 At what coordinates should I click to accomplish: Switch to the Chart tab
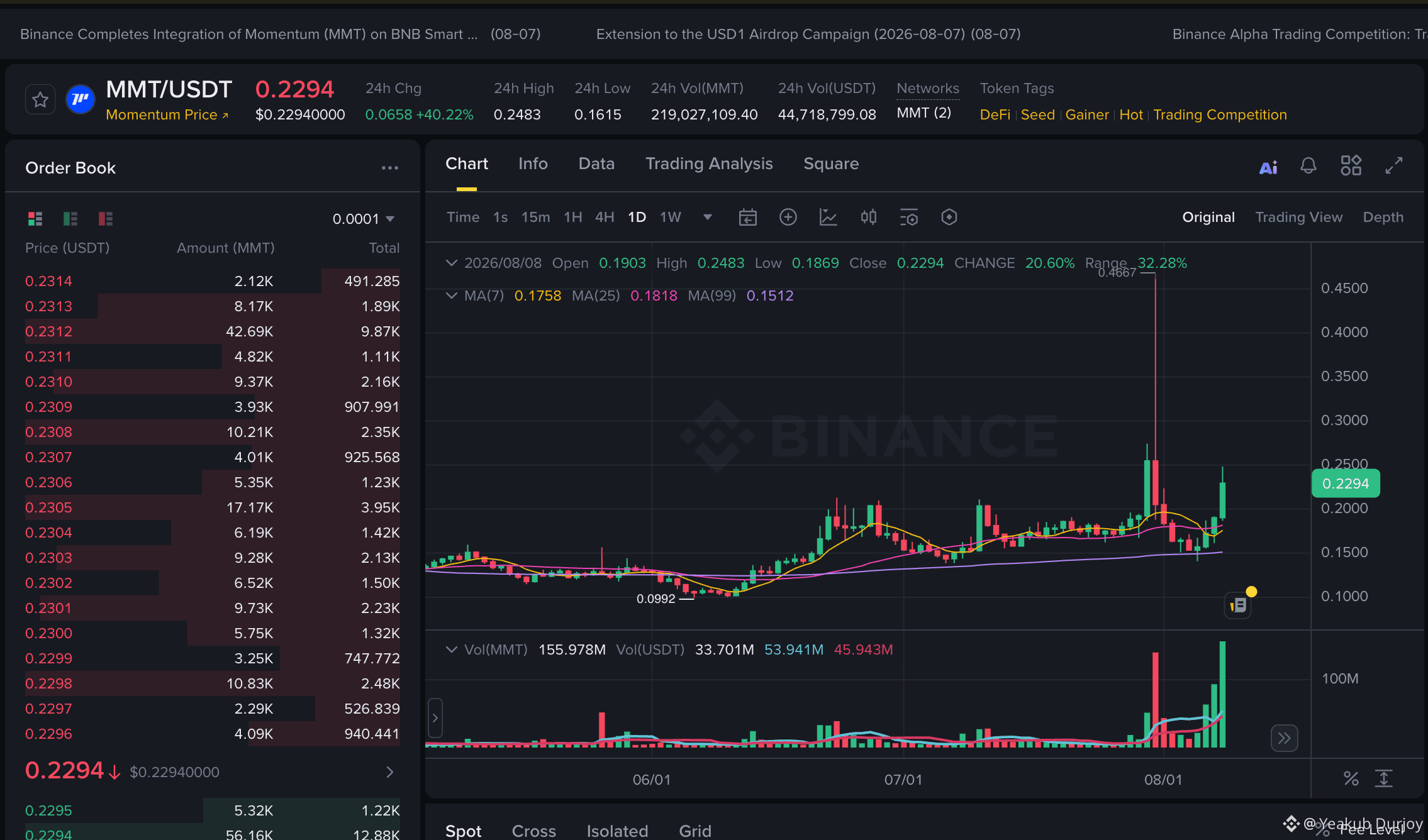[467, 164]
